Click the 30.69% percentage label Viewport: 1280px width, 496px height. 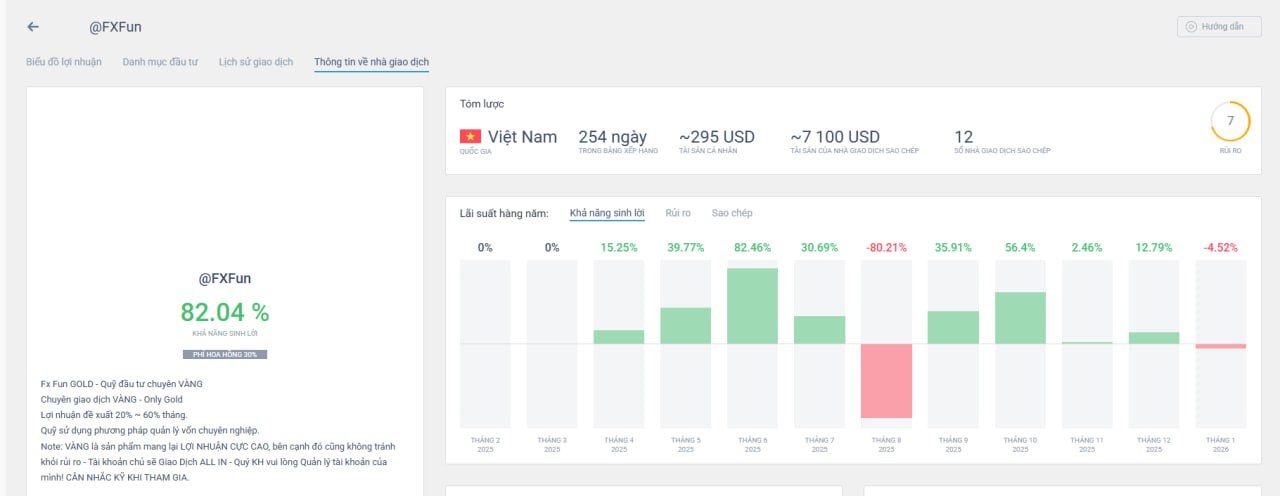[819, 247]
